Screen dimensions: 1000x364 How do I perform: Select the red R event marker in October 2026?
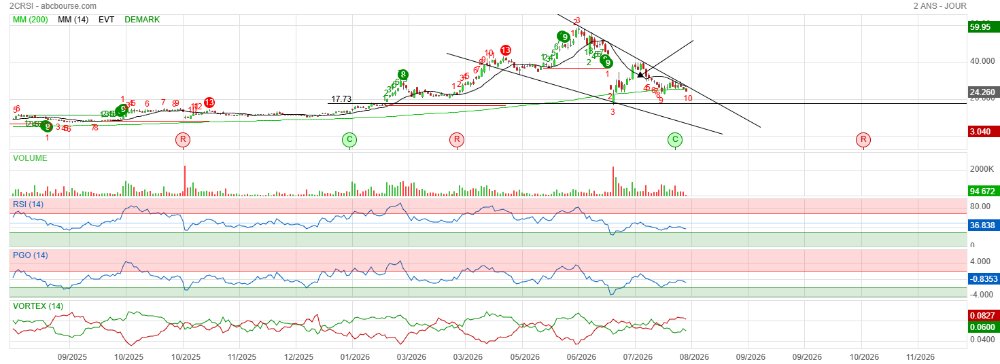[x=863, y=139]
